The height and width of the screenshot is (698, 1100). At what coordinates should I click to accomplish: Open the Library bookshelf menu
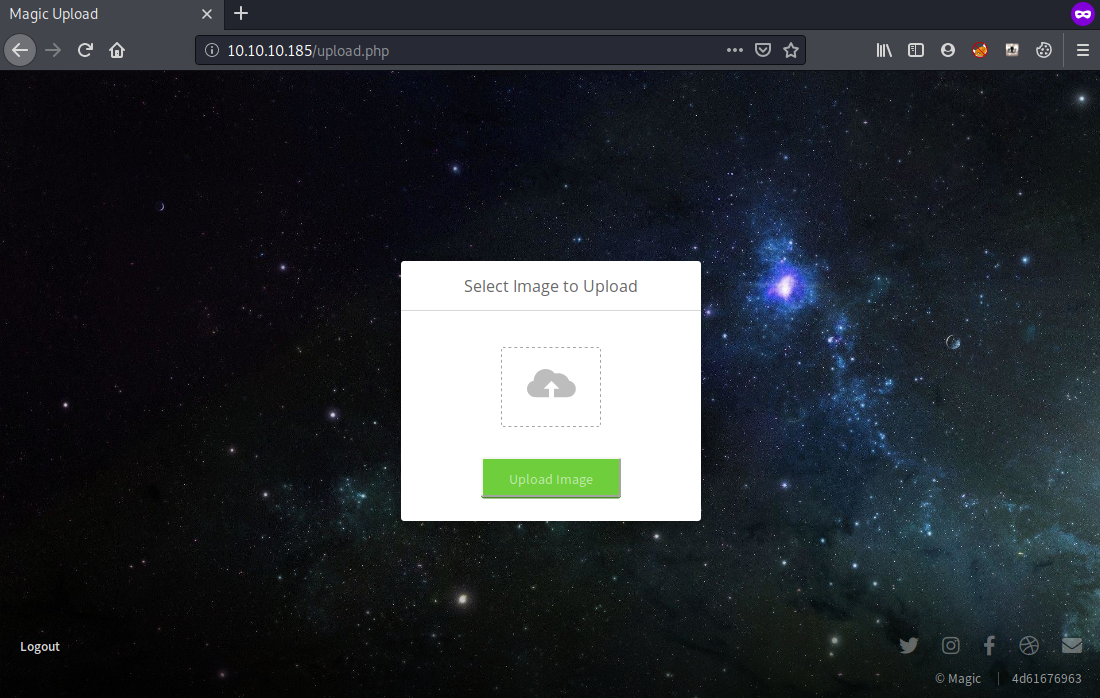pyautogui.click(x=884, y=50)
